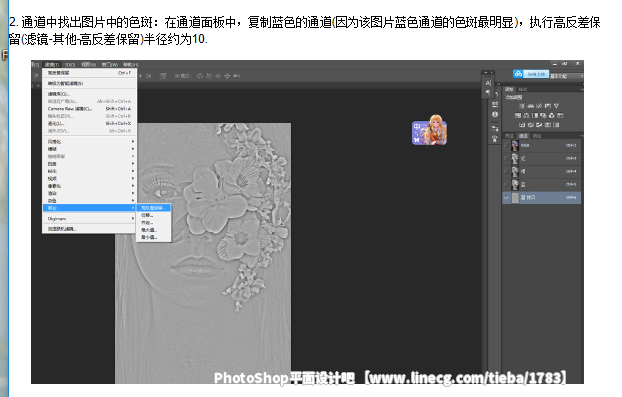Choose the High Pass submenu item
Viewport: 622px width, 397px height.
(154, 208)
